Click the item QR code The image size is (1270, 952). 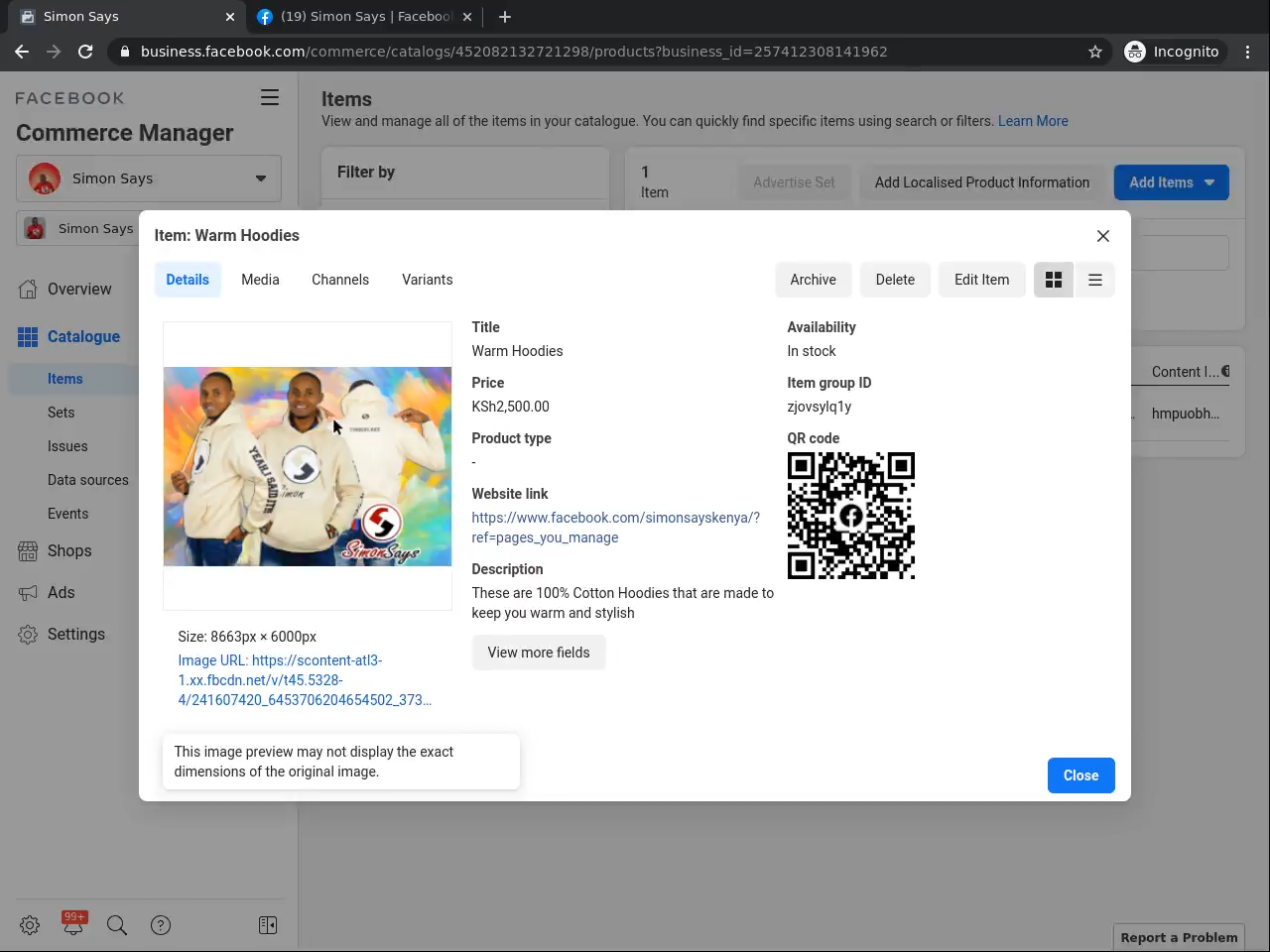(850, 516)
